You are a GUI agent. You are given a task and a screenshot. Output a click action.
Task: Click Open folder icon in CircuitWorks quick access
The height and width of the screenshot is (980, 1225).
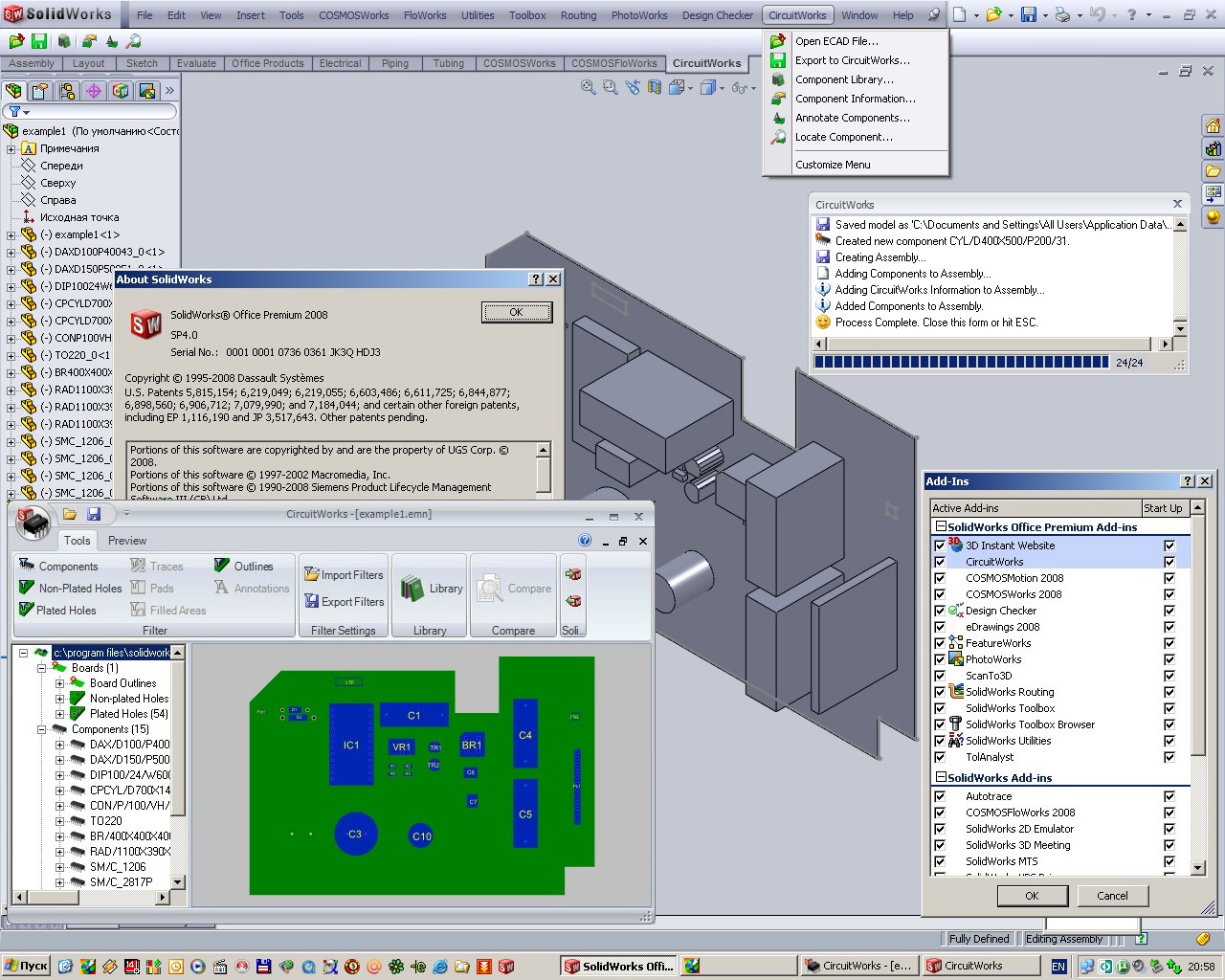[70, 514]
